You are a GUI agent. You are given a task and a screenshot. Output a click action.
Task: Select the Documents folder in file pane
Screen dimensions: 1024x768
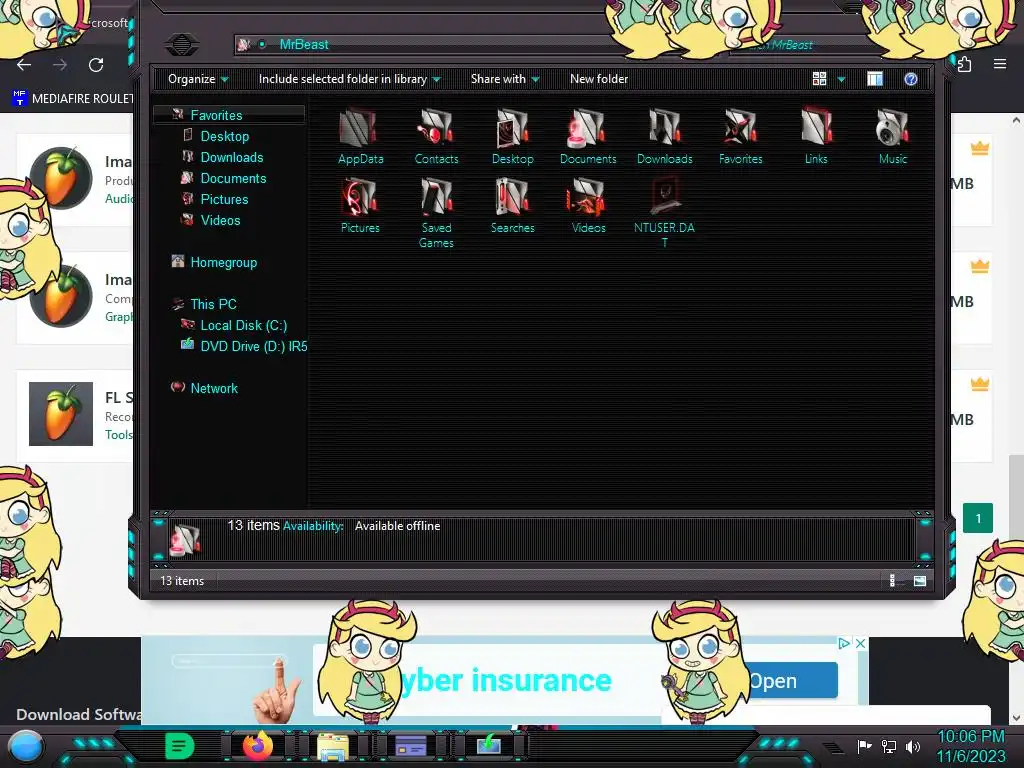[588, 136]
